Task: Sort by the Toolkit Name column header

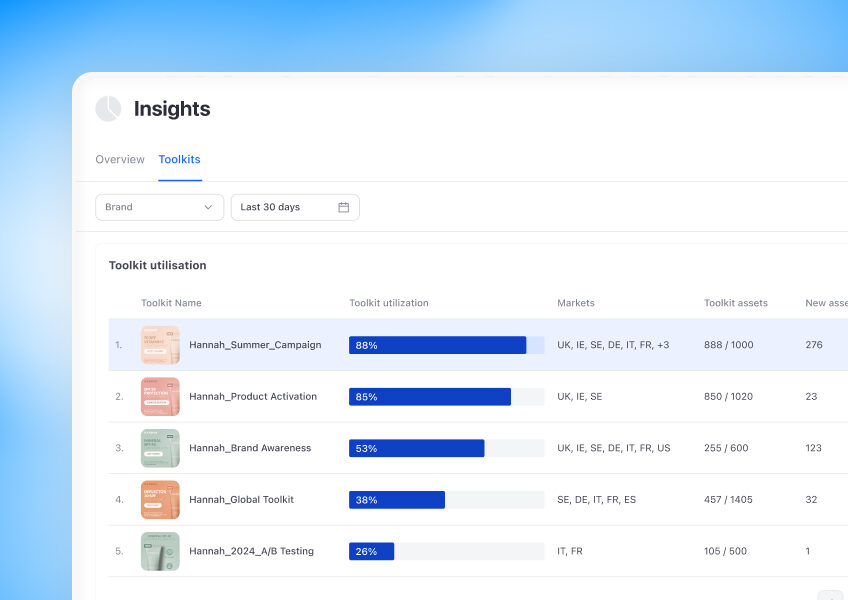Action: click(171, 303)
